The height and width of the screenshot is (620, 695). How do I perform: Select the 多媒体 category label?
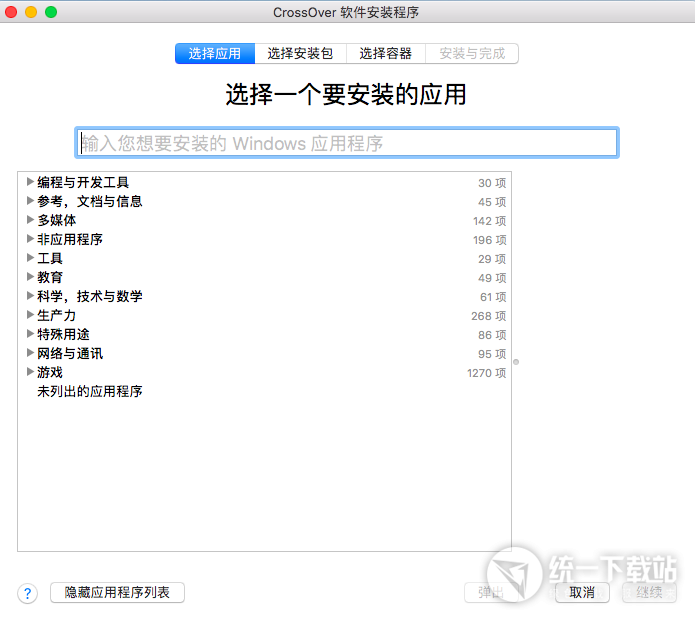click(x=57, y=220)
